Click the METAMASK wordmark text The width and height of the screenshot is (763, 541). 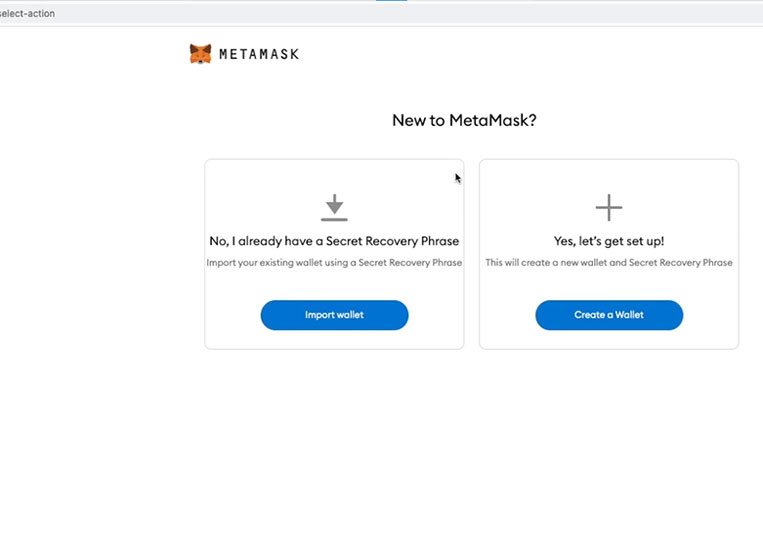[259, 54]
